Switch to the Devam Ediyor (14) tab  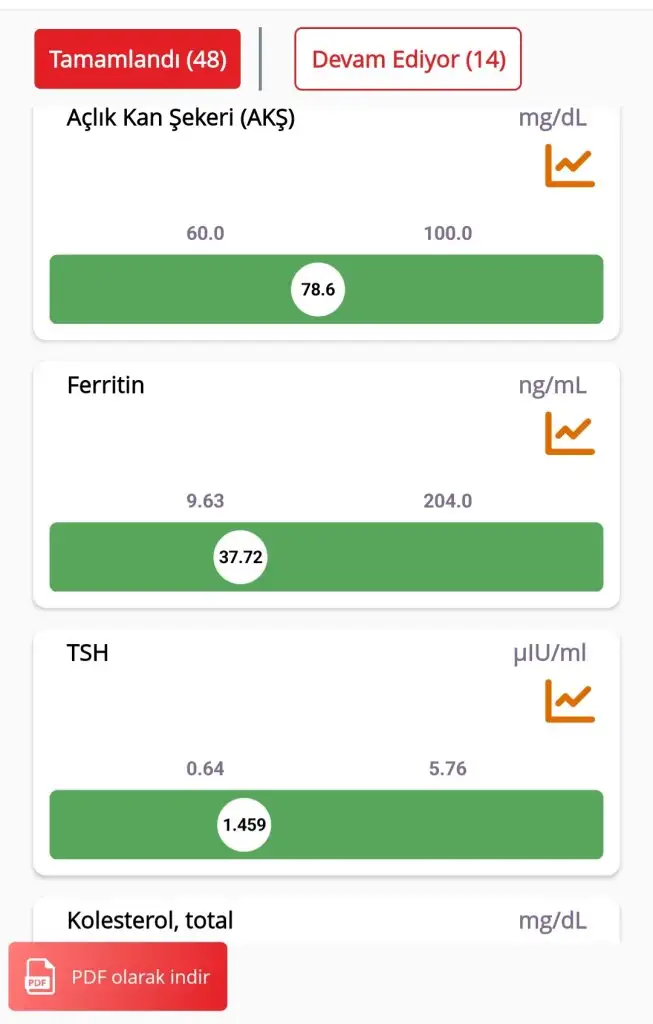click(x=408, y=59)
